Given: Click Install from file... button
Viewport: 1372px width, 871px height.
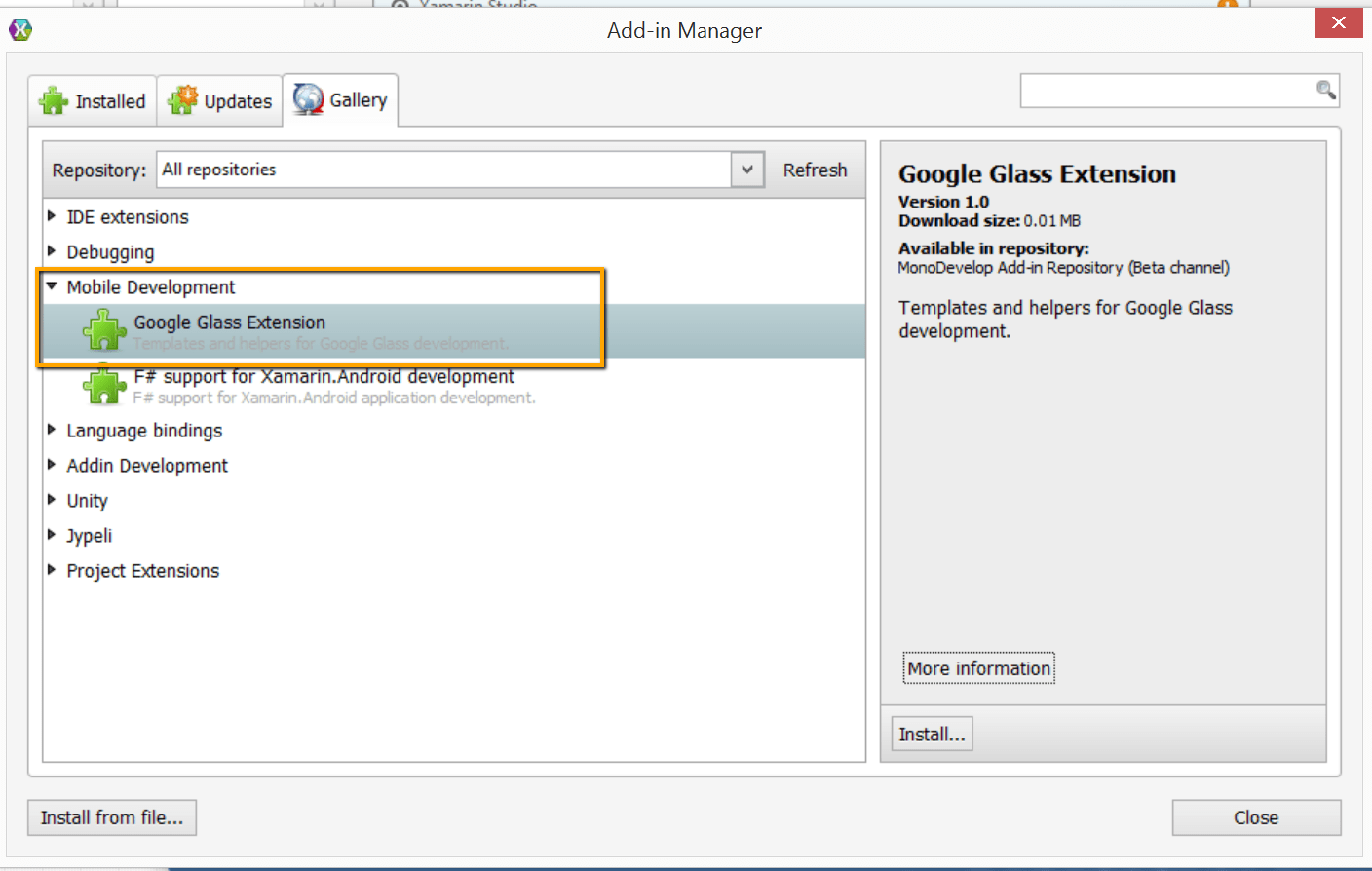Looking at the screenshot, I should click(x=112, y=817).
